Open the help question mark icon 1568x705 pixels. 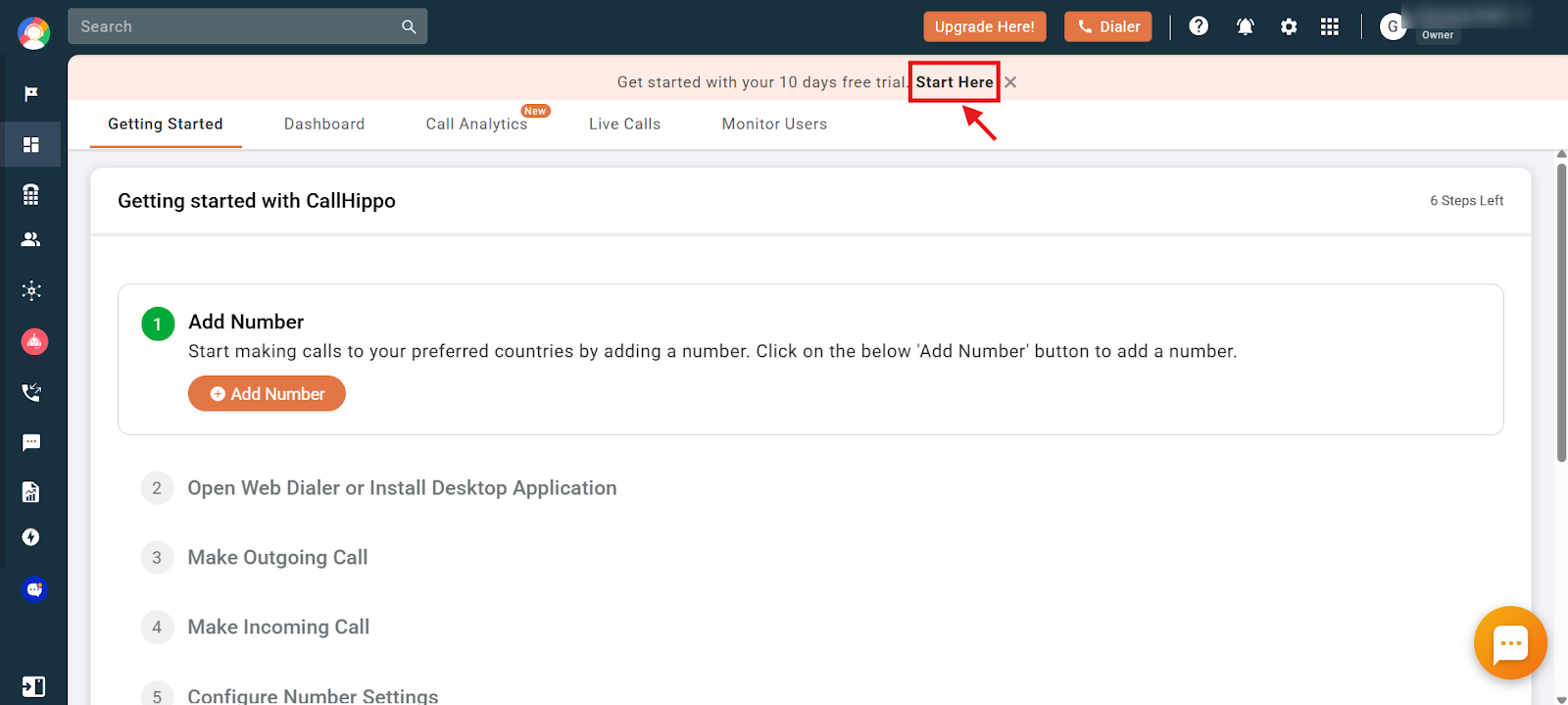[1199, 26]
